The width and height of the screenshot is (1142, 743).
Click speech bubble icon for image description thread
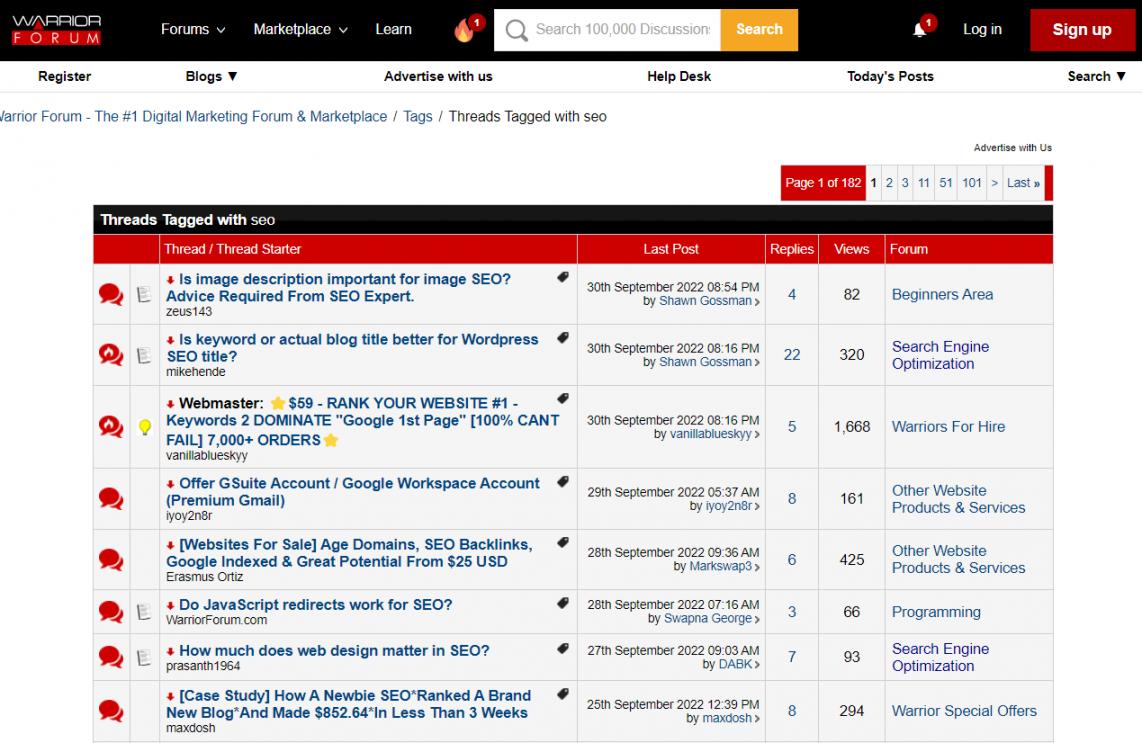tap(111, 295)
